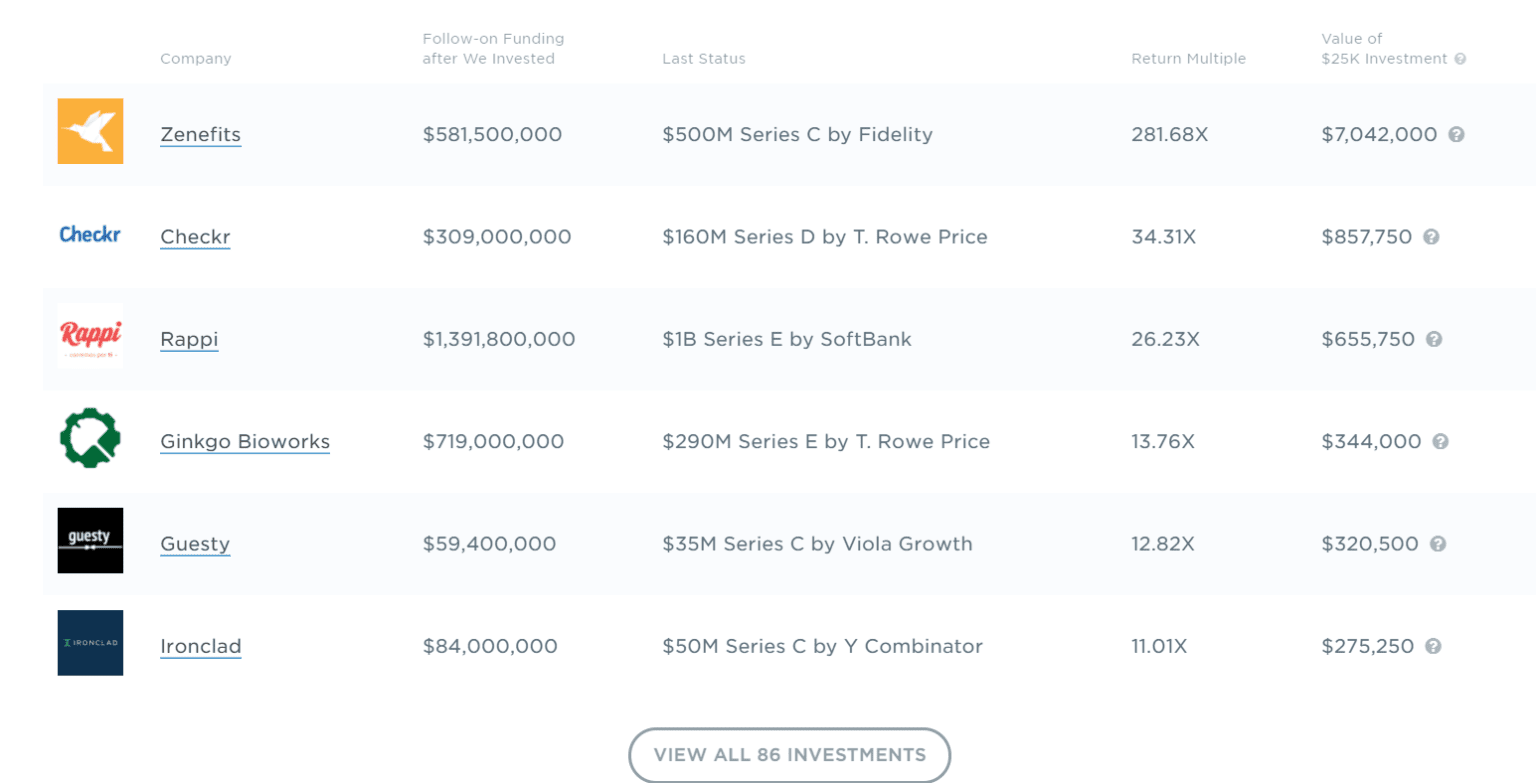This screenshot has width=1536, height=783.
Task: Open help for Value of $25K Investment header
Action: pyautogui.click(x=1461, y=58)
